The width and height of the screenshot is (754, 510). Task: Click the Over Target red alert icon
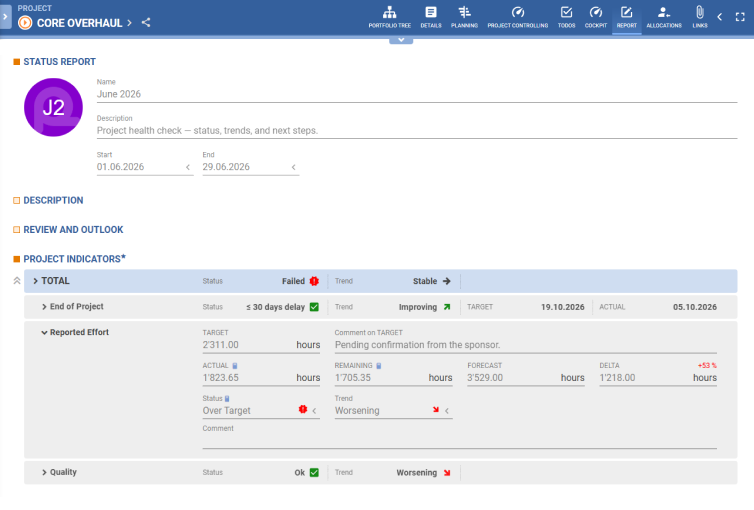[x=302, y=410]
